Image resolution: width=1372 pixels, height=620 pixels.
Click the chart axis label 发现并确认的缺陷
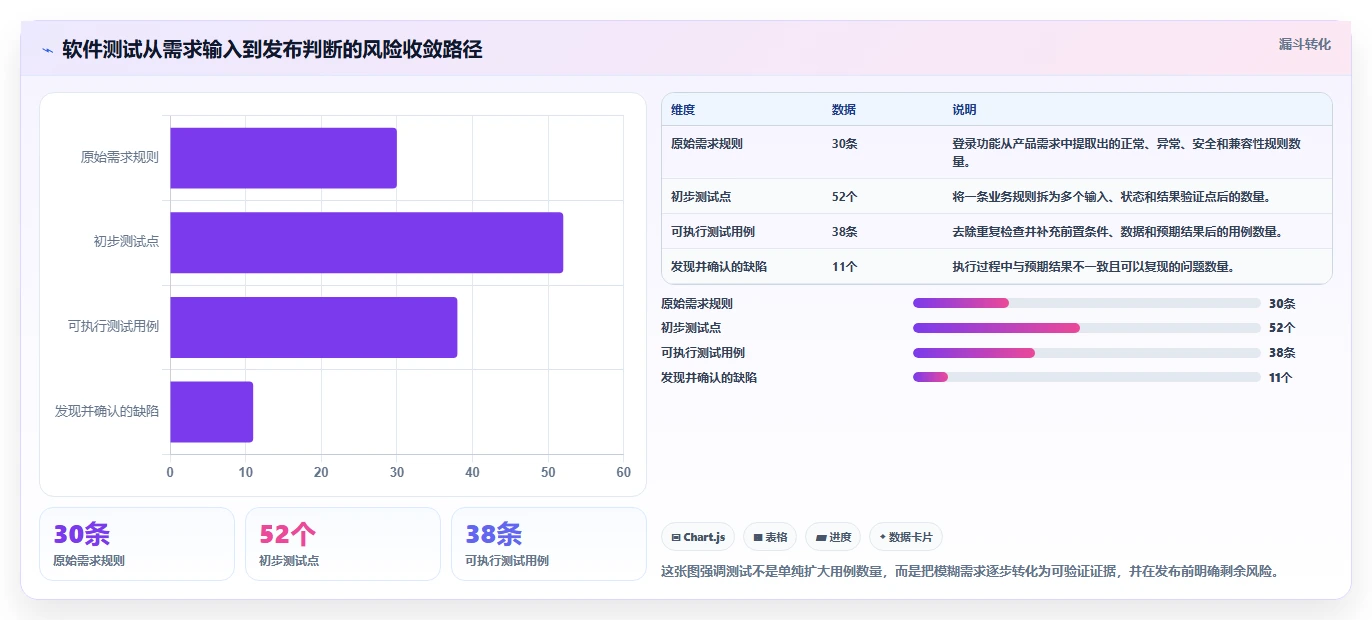coord(107,411)
